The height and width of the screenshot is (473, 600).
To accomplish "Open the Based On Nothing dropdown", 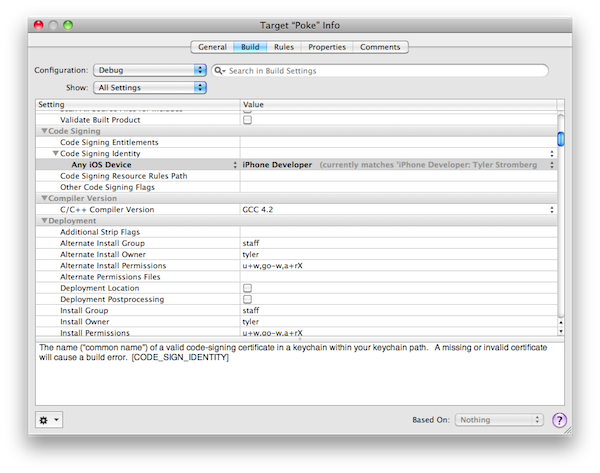I will pos(499,420).
